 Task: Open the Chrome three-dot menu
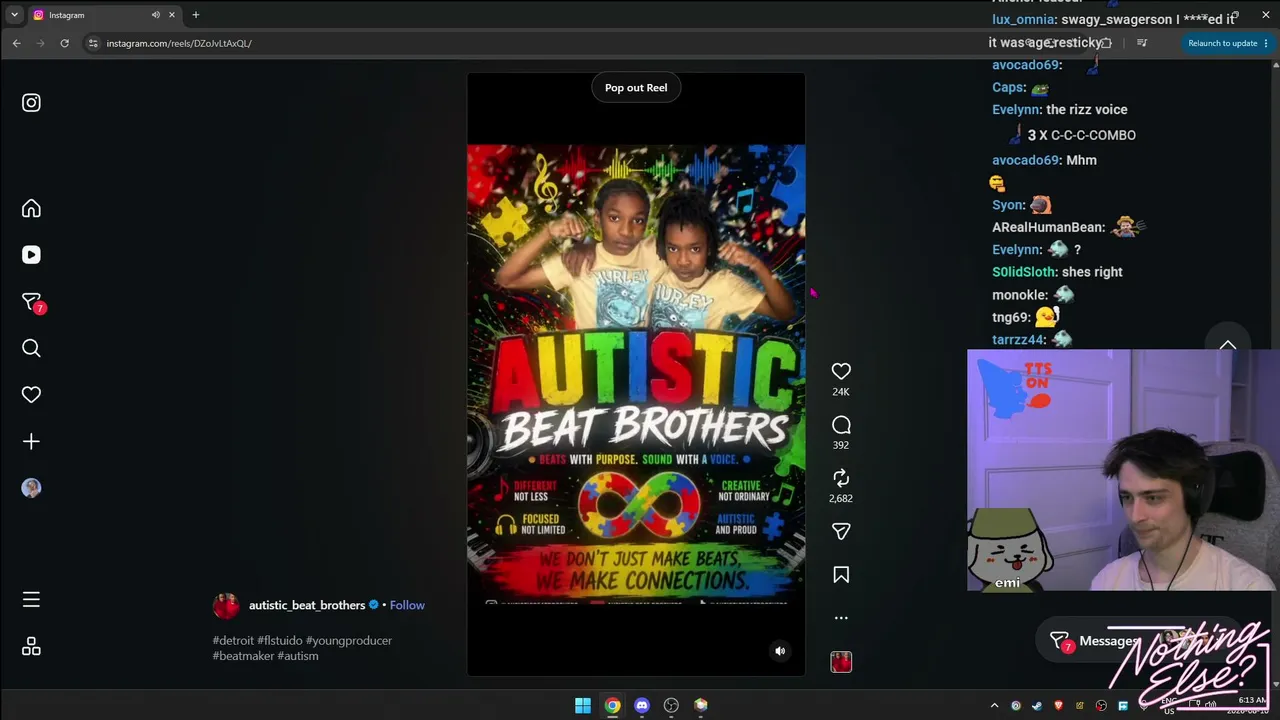(1267, 43)
